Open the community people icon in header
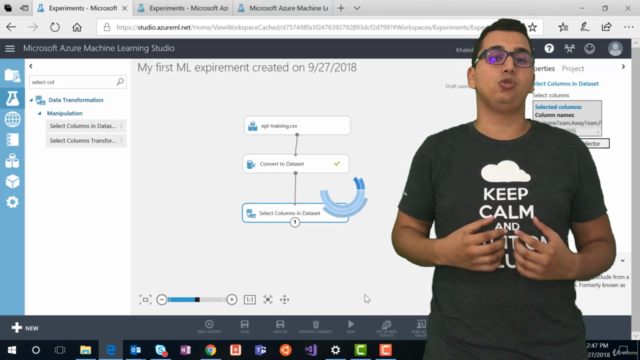Viewport: 640px width, 360px height. pyautogui.click(x=569, y=49)
